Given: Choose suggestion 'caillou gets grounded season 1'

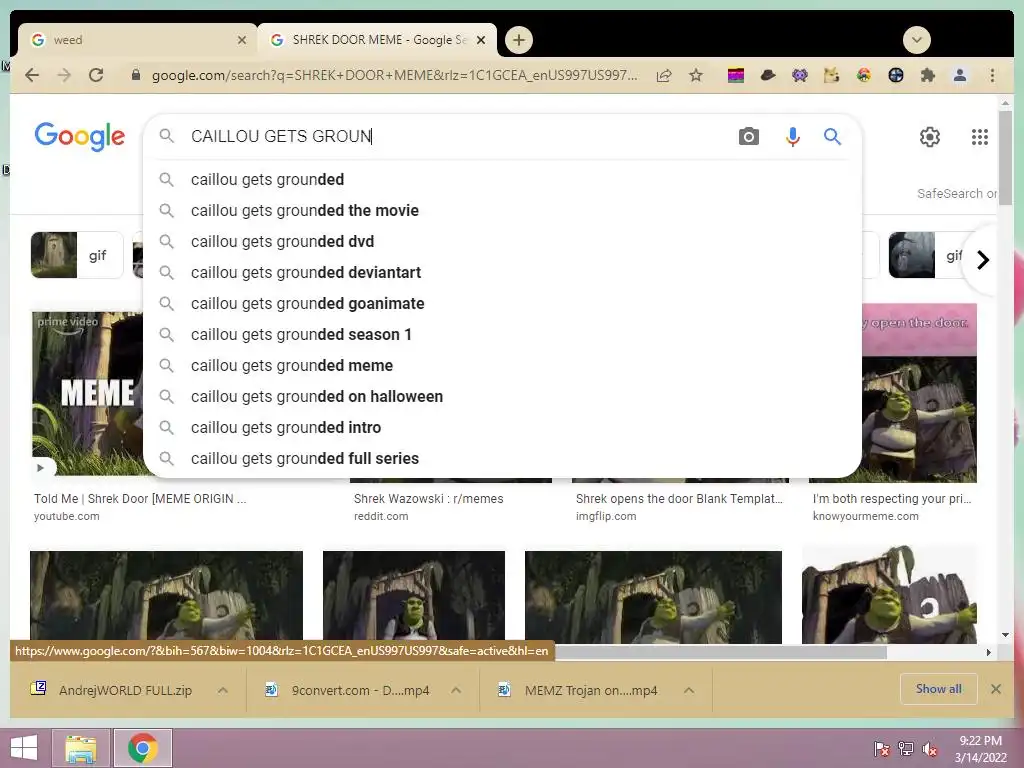Looking at the screenshot, I should 502,334.
